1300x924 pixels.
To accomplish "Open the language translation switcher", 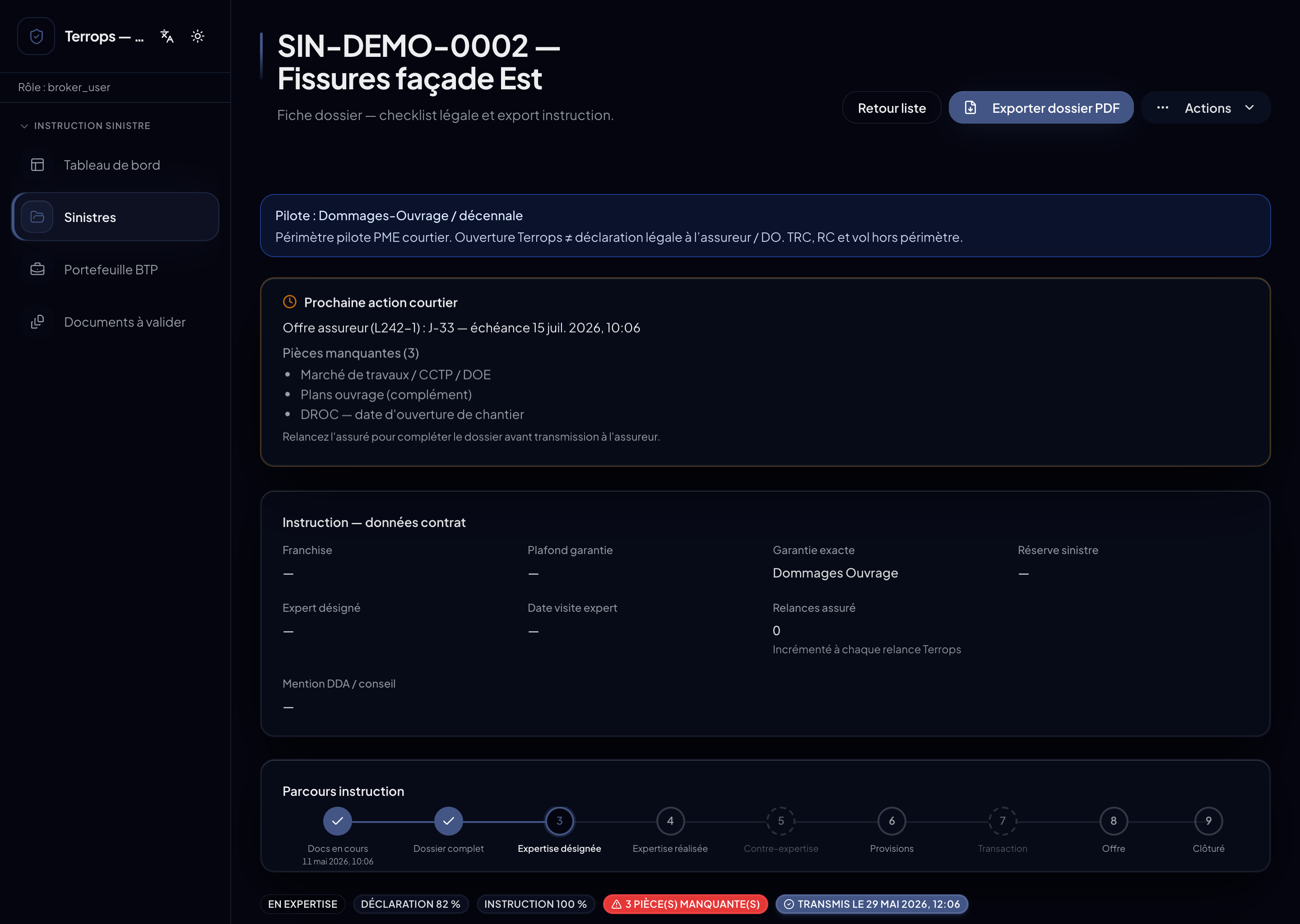I will click(167, 37).
